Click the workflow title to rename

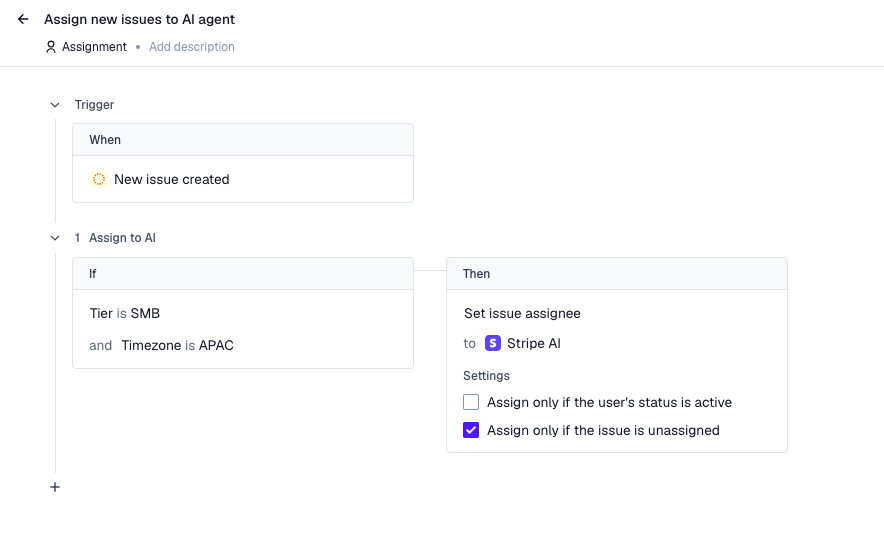point(140,19)
